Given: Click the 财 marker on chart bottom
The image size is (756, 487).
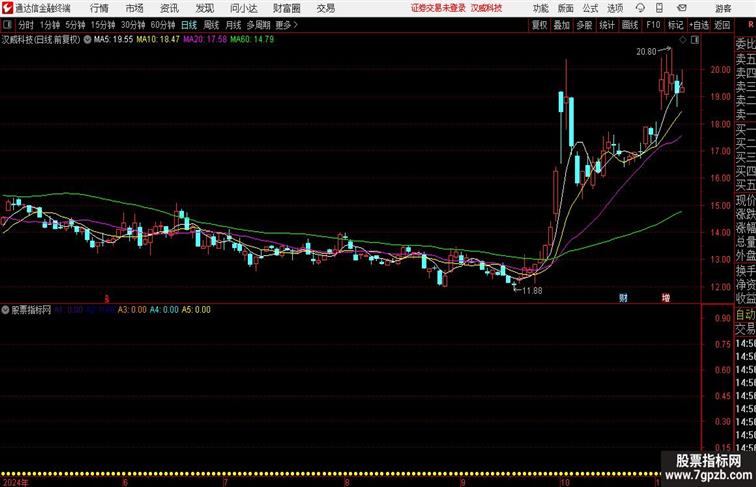Looking at the screenshot, I should coord(623,298).
